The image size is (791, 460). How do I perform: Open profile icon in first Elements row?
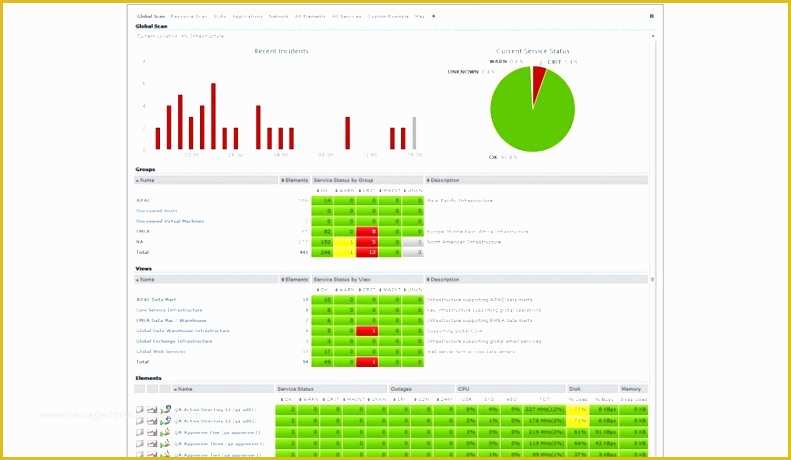140,410
